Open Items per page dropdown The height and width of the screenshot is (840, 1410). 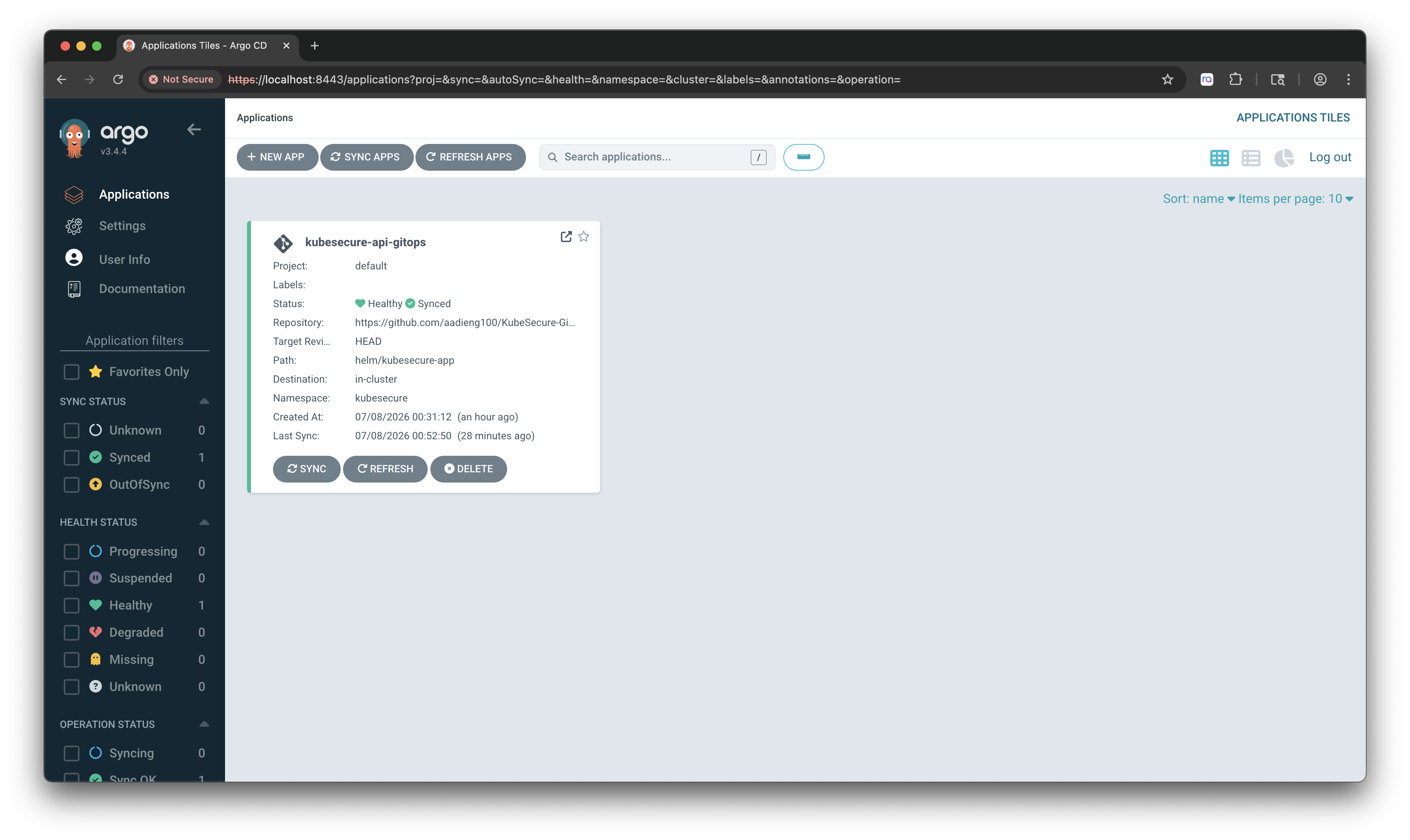[x=1295, y=199]
